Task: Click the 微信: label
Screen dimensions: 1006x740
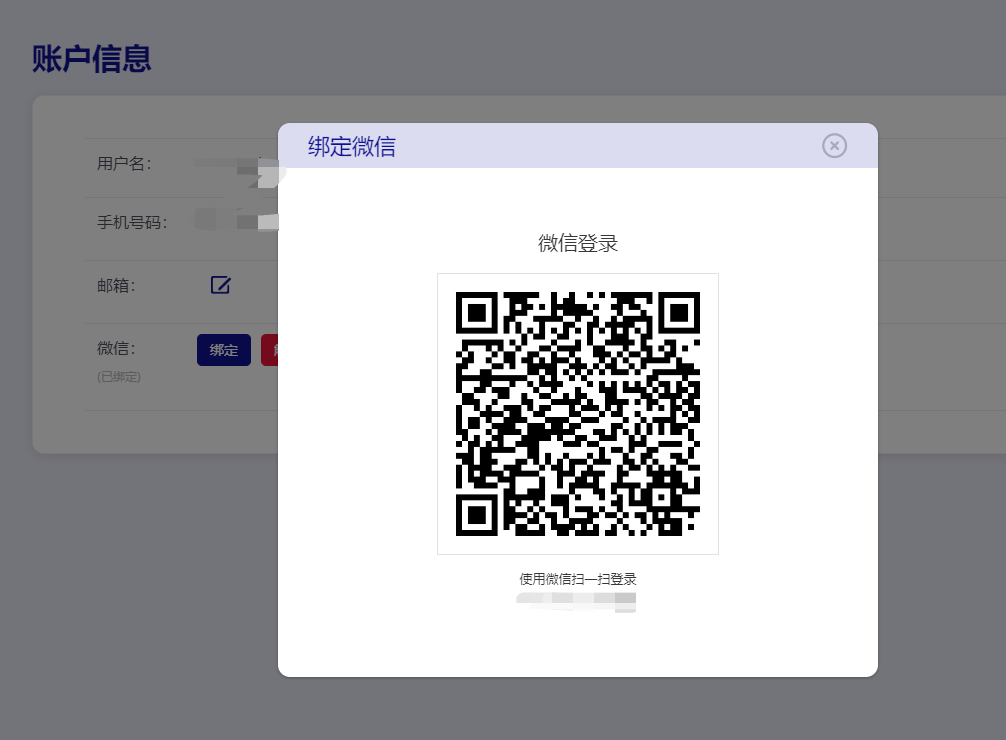Action: coord(116,348)
